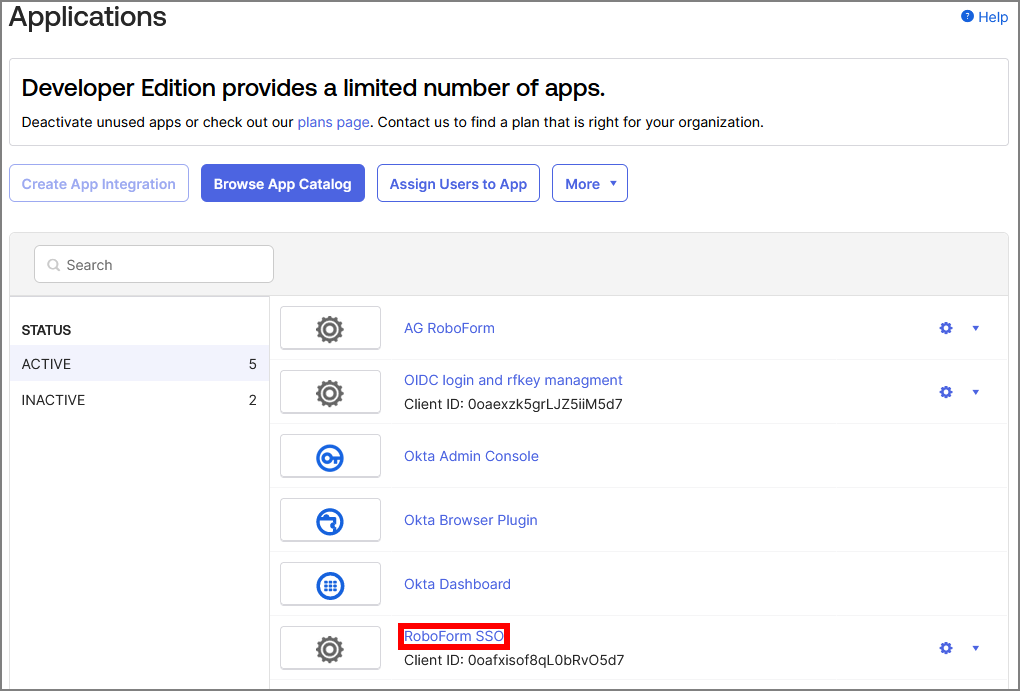
Task: Click the Search applications input field
Action: [155, 265]
